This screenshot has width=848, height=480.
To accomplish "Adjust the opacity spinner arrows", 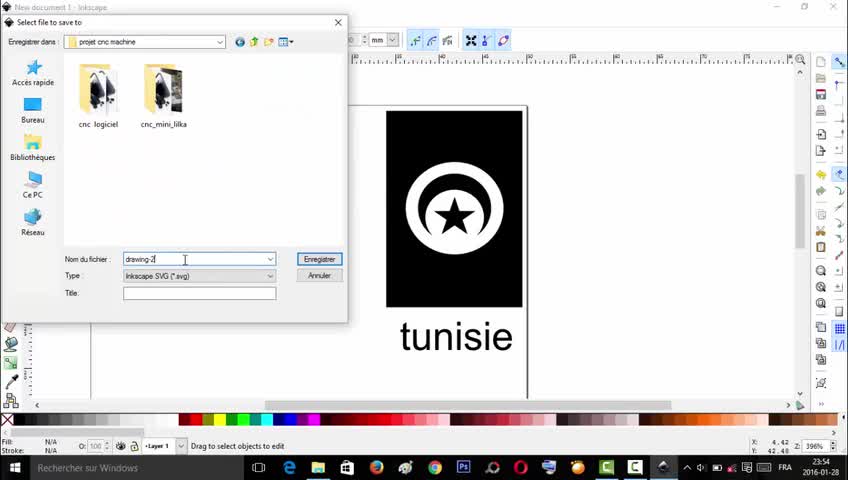I will (x=107, y=446).
